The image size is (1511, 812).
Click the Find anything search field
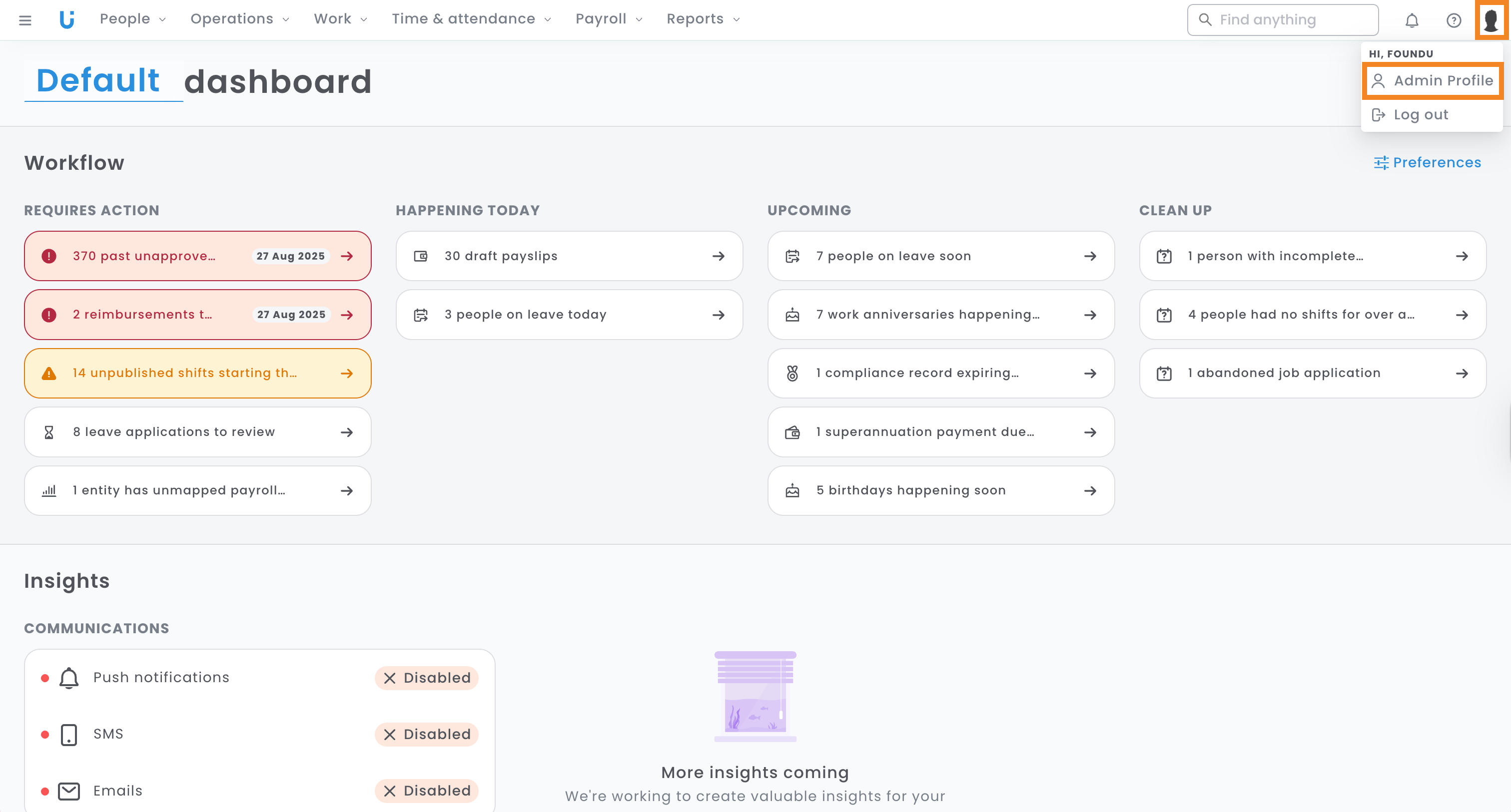click(1282, 20)
